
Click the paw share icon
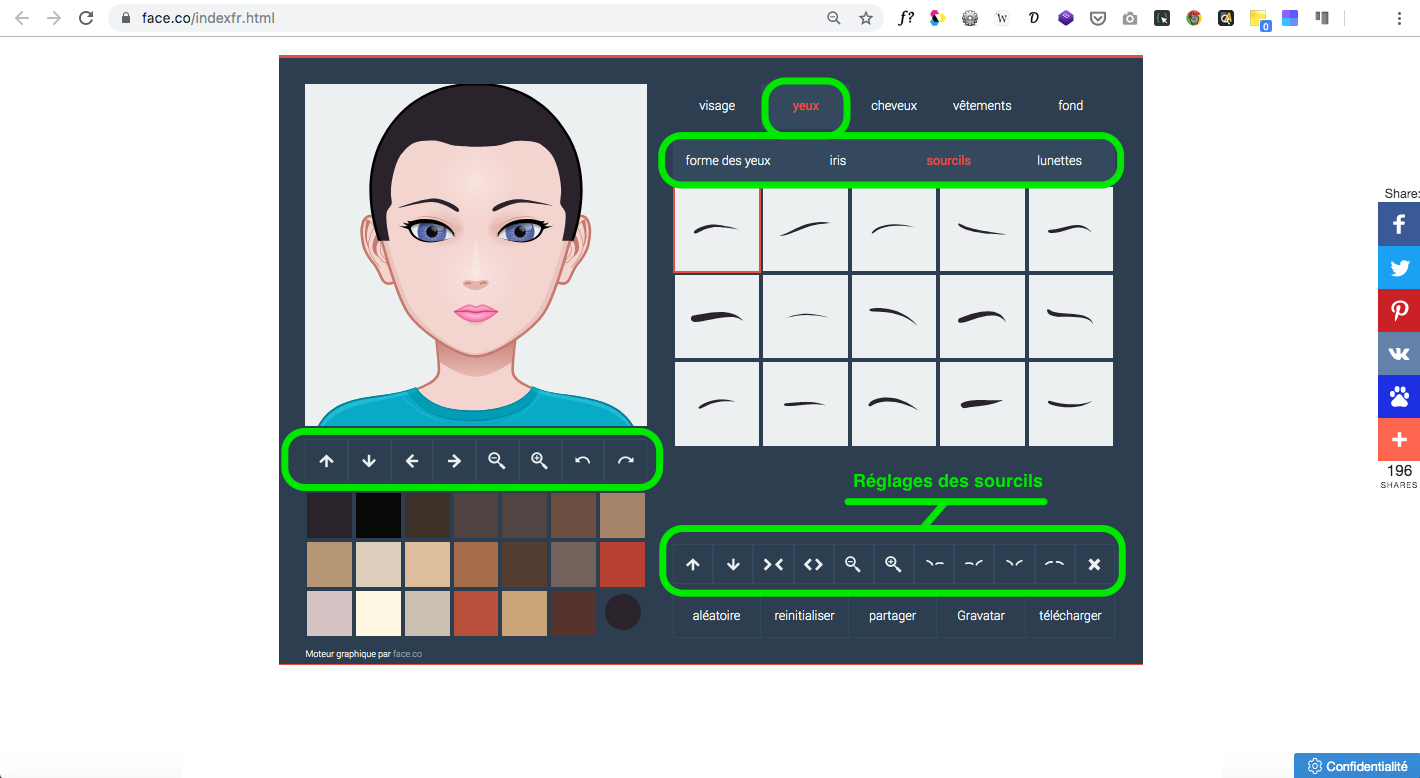coord(1399,396)
